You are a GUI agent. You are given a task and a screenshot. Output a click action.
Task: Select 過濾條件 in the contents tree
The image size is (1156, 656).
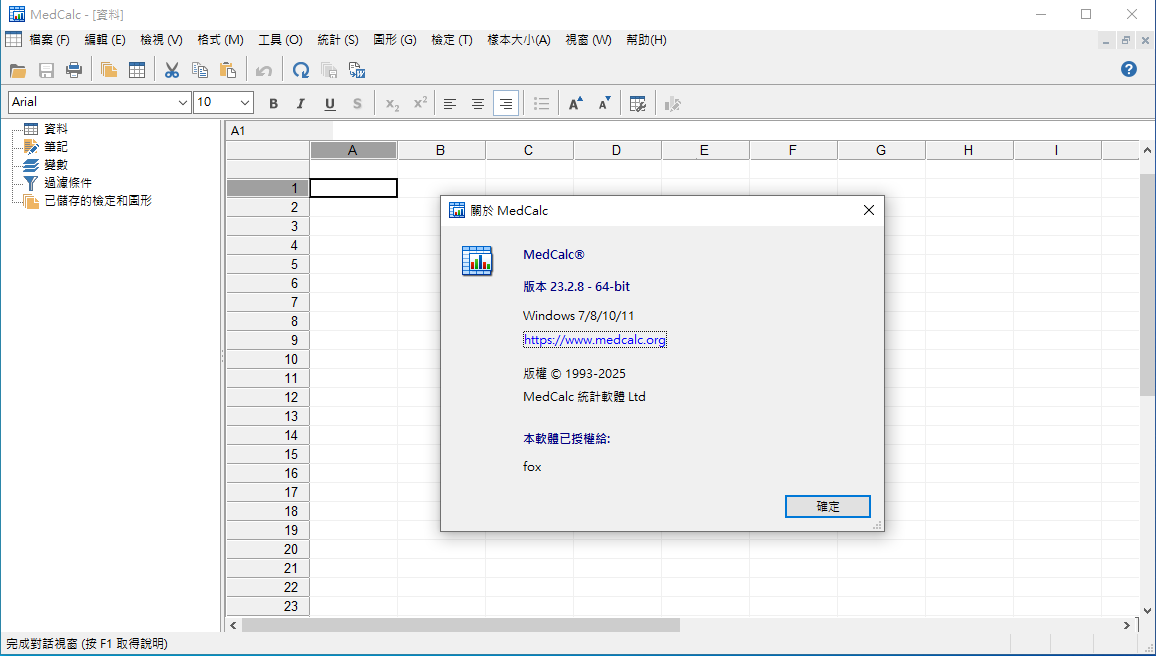pos(68,182)
